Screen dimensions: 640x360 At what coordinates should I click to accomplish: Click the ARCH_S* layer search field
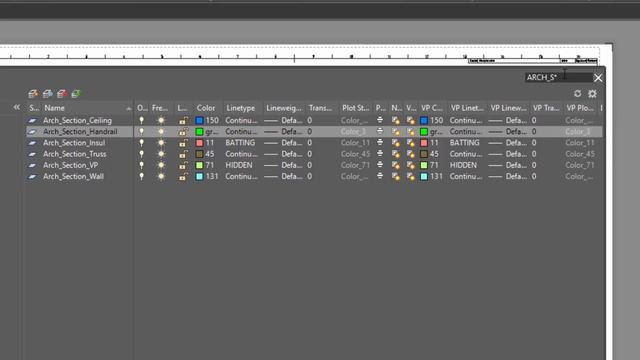tap(558, 77)
